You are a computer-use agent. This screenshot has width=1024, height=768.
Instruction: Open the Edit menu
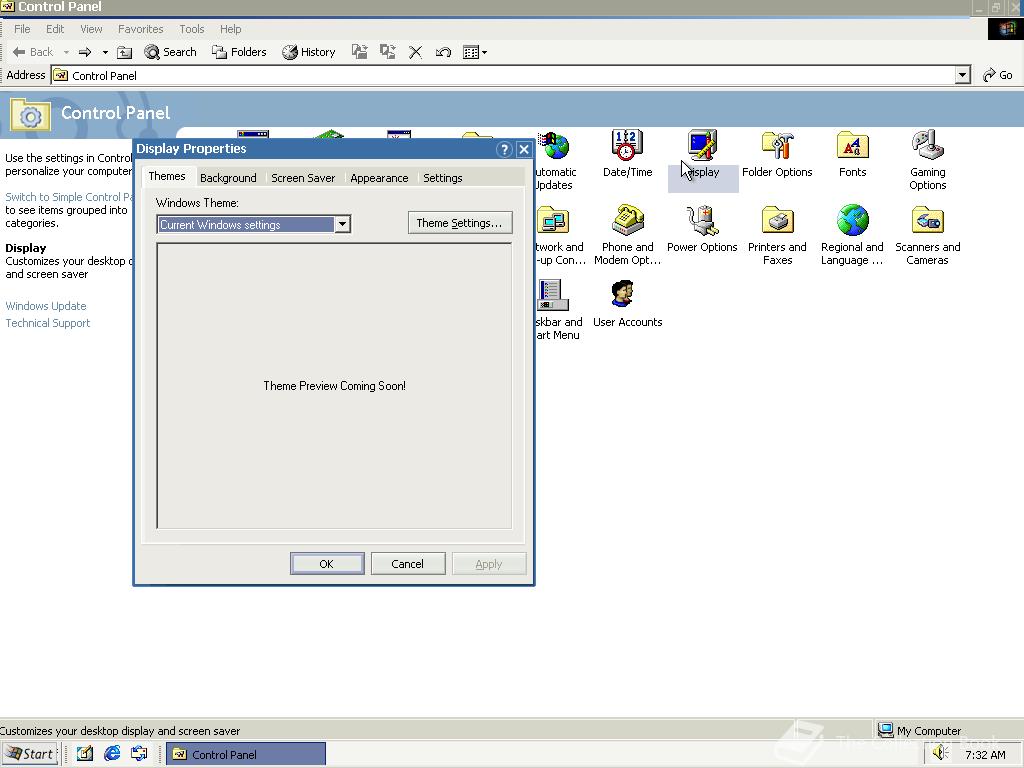tap(55, 29)
